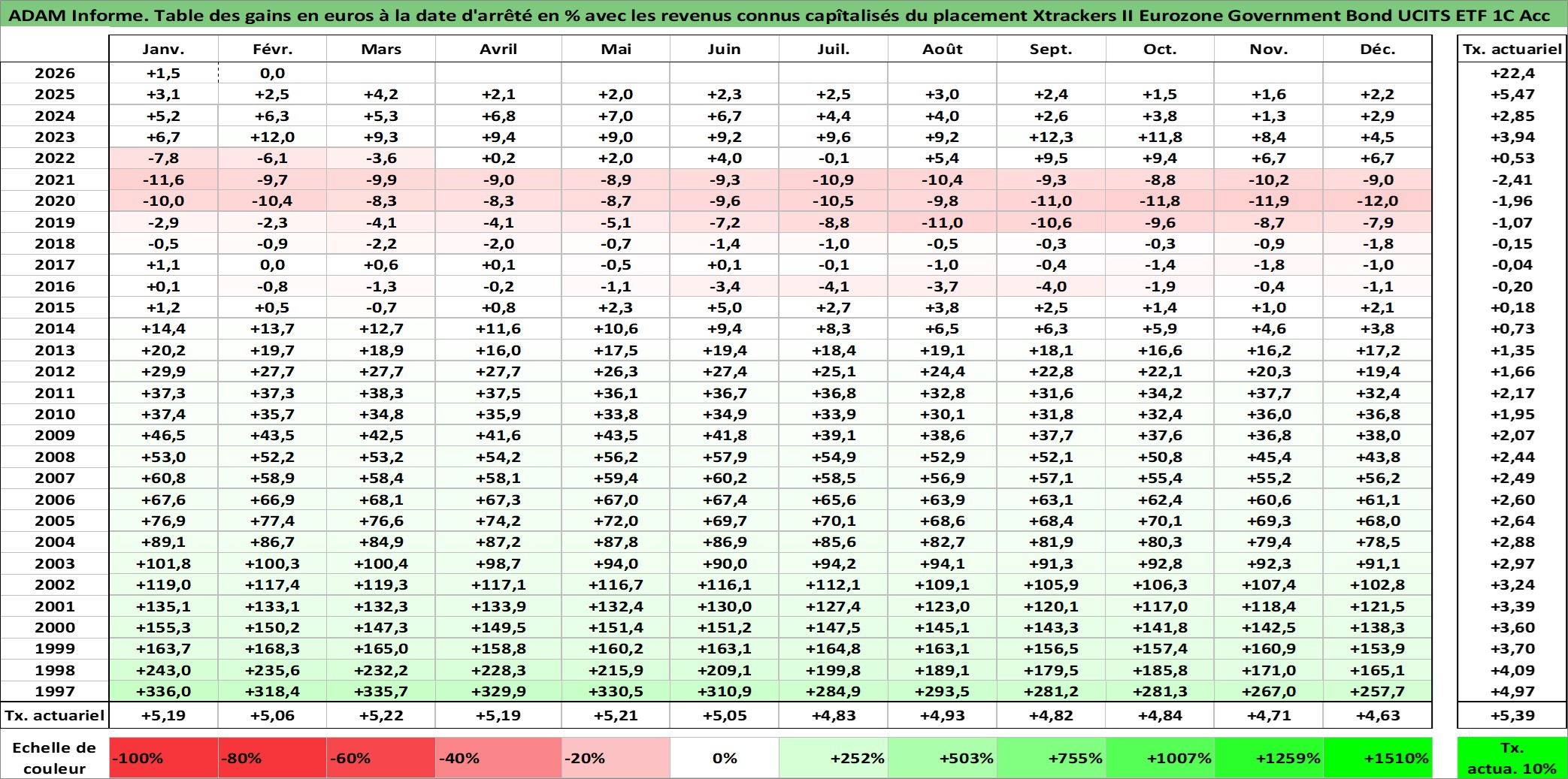Viewport: 1568px width, 779px height.
Task: Click the -3,4 June 2016 cell
Action: (x=725, y=286)
